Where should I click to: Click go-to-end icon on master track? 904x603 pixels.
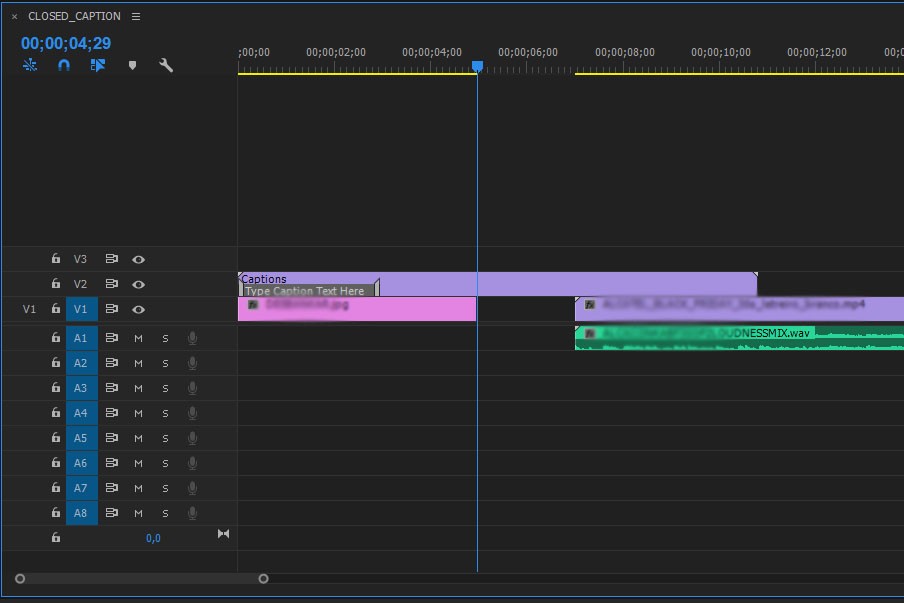[224, 534]
